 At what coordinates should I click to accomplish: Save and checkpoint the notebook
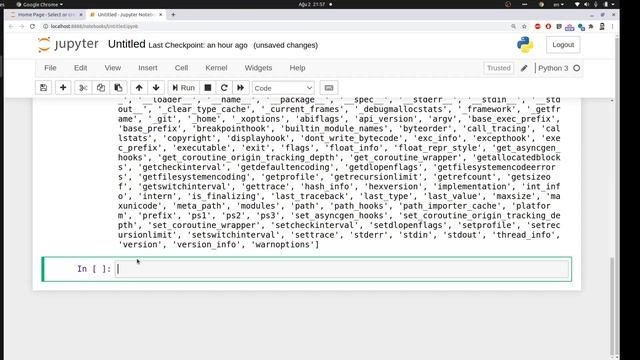43,88
